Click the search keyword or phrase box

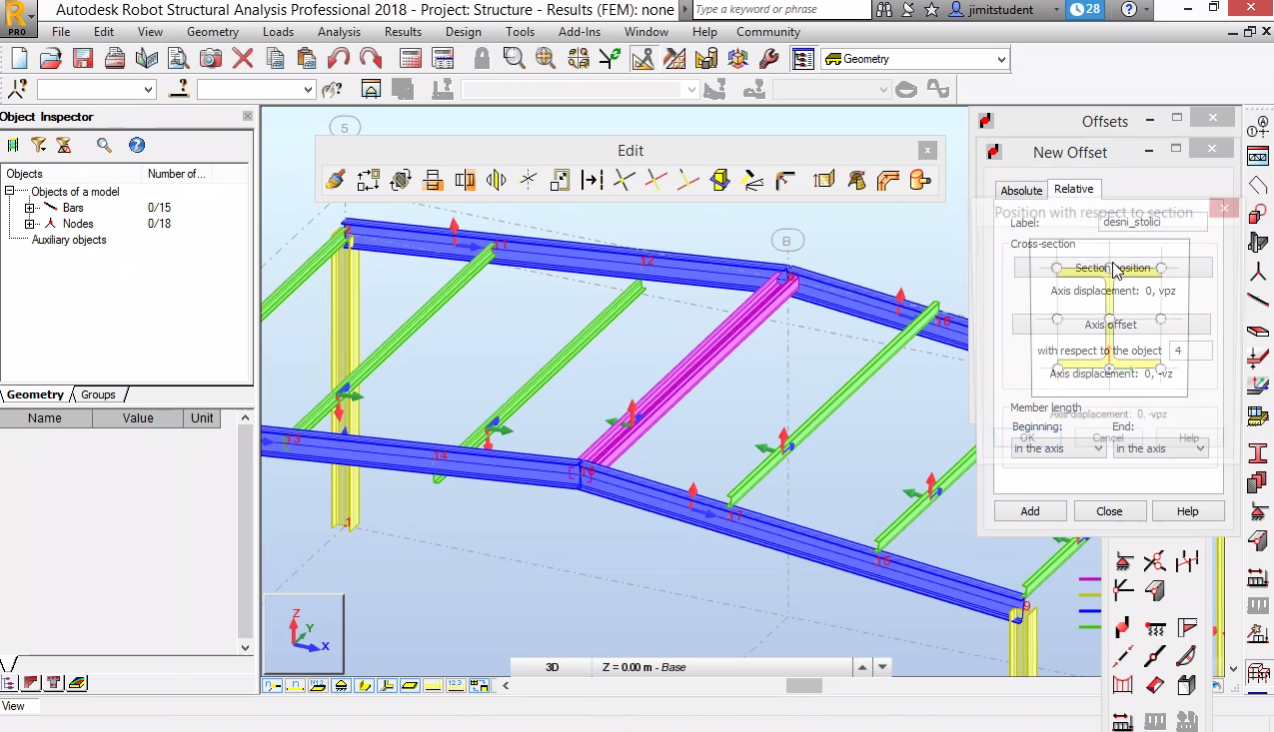coord(781,9)
